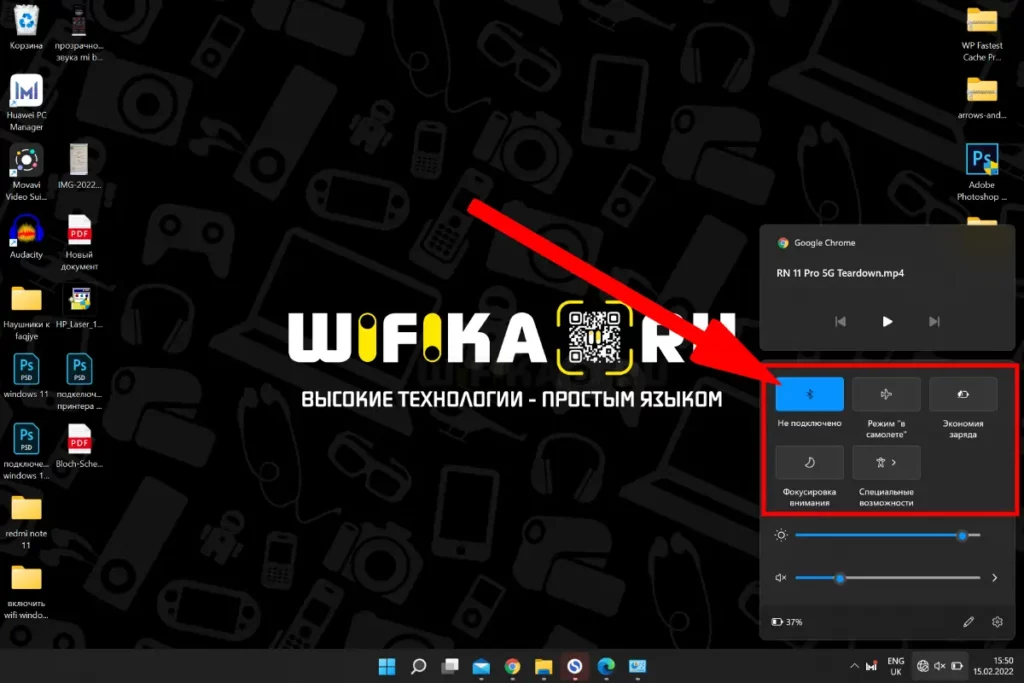Toggle focus assist (Фокусировка внимания)
This screenshot has width=1024, height=683.
click(810, 462)
